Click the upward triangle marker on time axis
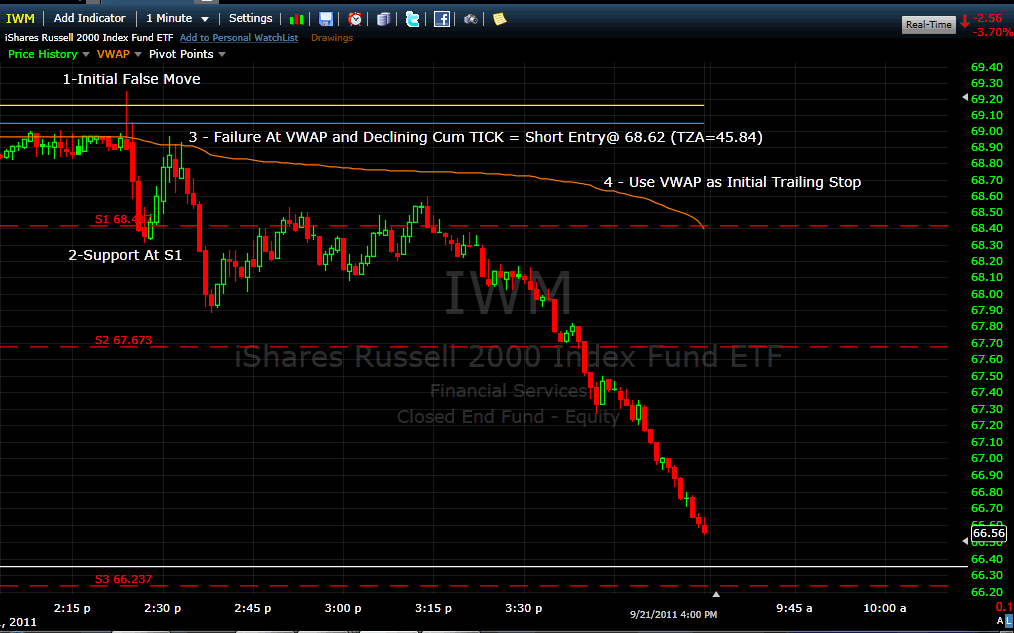Image resolution: width=1014 pixels, height=633 pixels. tap(716, 594)
